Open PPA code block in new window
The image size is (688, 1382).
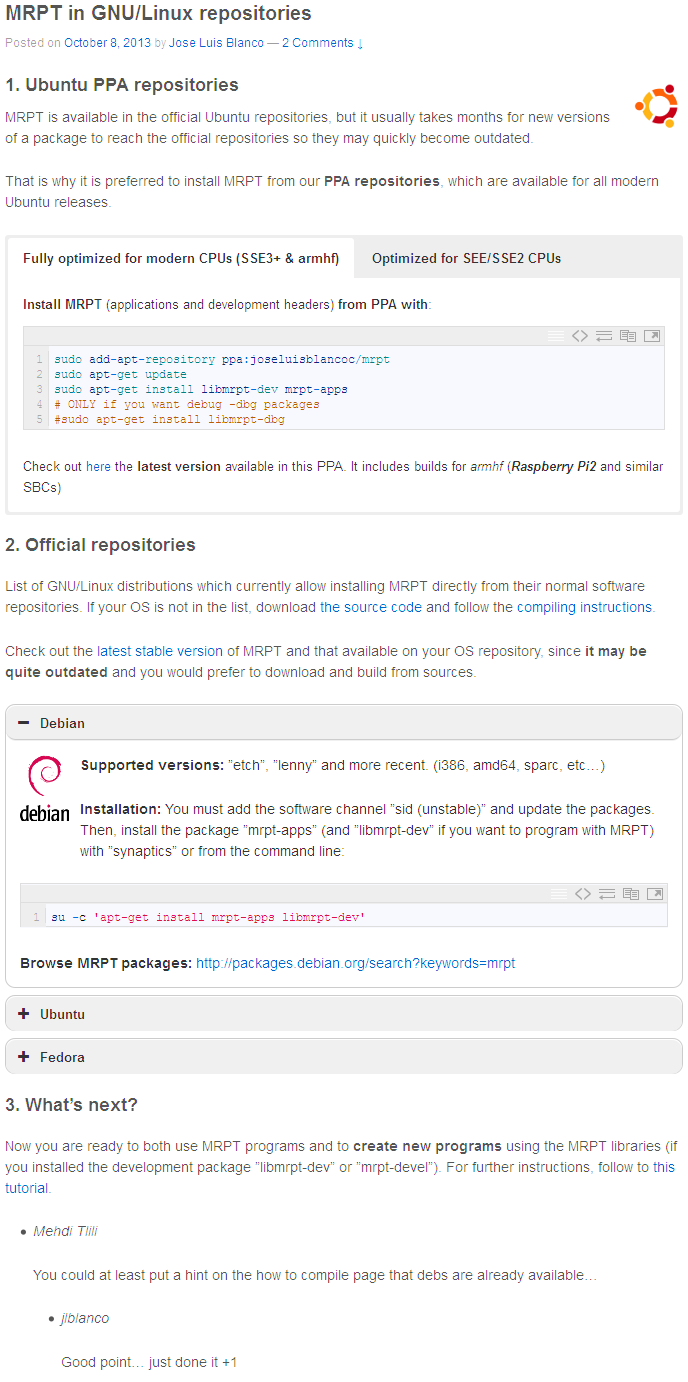point(652,336)
